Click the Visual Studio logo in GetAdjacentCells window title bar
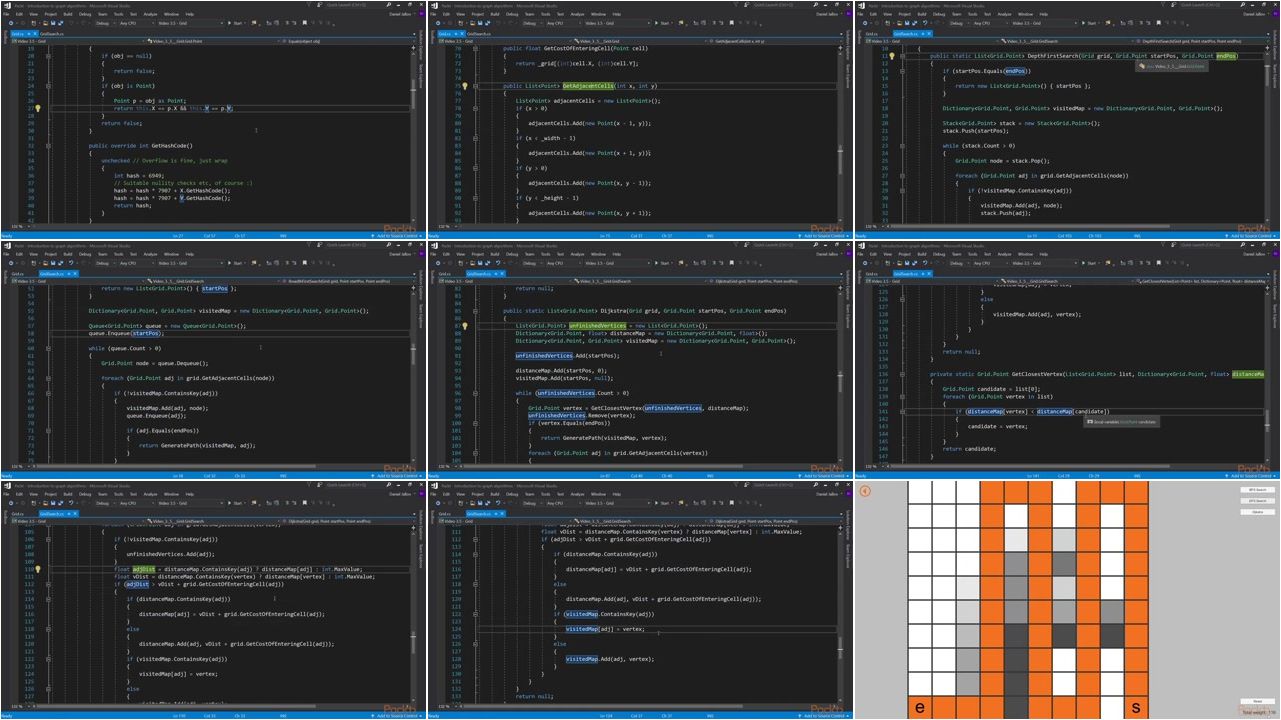Image resolution: width=1281 pixels, height=720 pixels. (433, 5)
